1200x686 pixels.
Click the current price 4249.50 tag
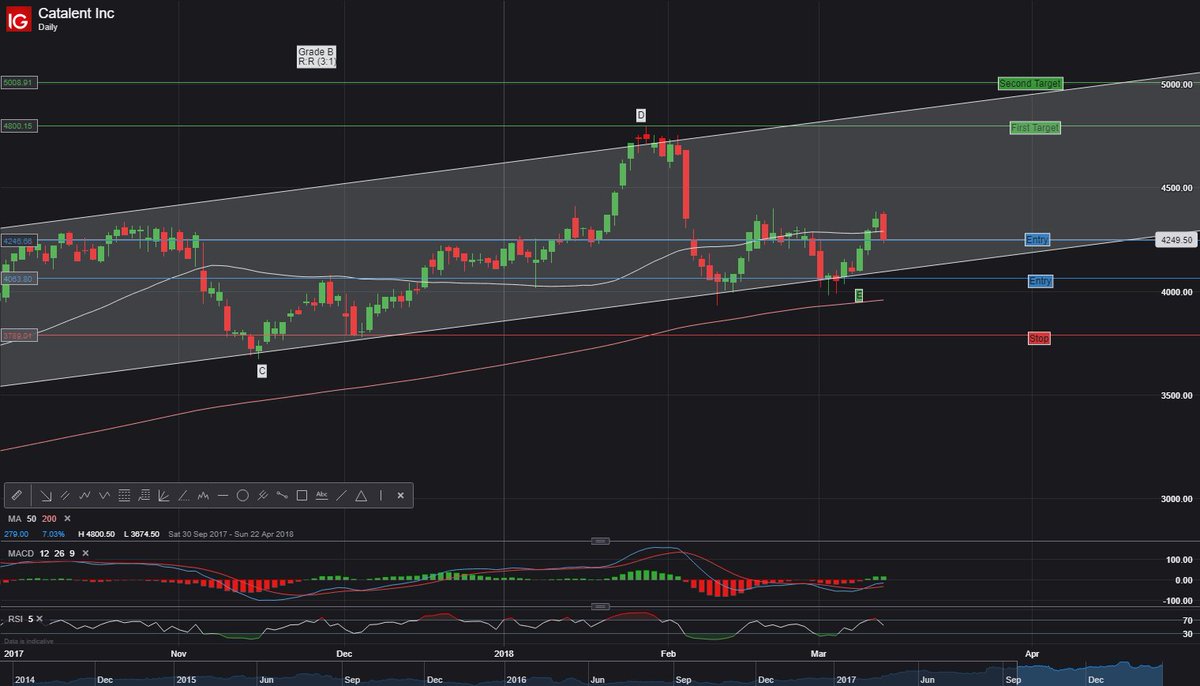(x=1176, y=240)
